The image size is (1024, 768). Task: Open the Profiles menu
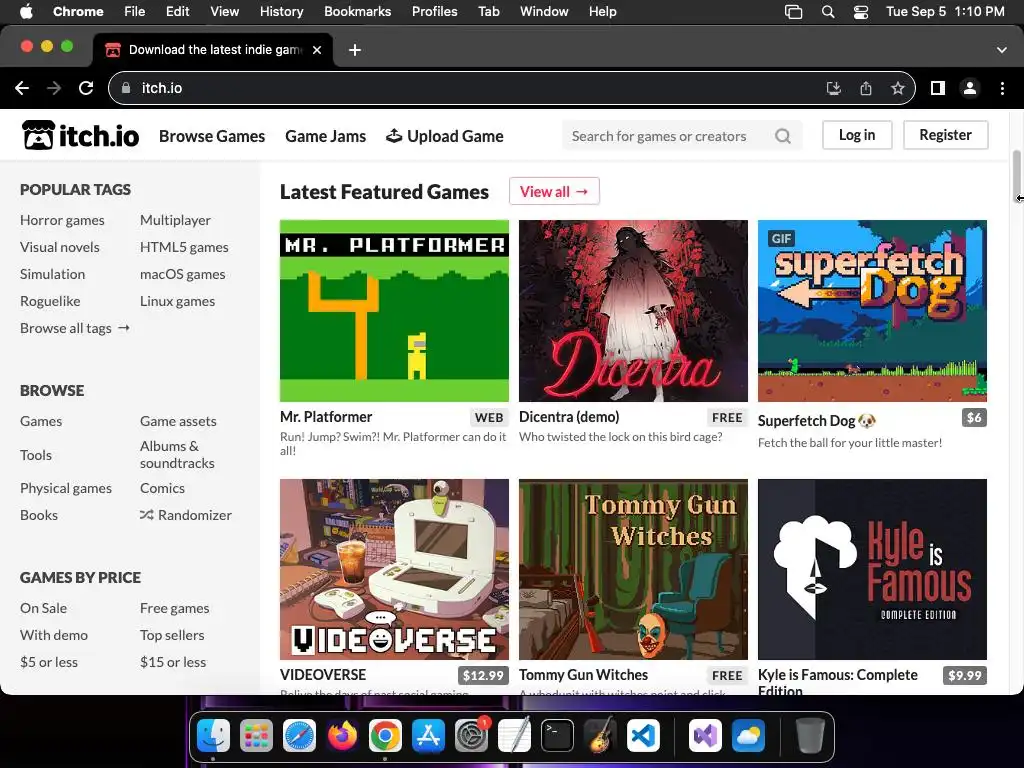(434, 12)
